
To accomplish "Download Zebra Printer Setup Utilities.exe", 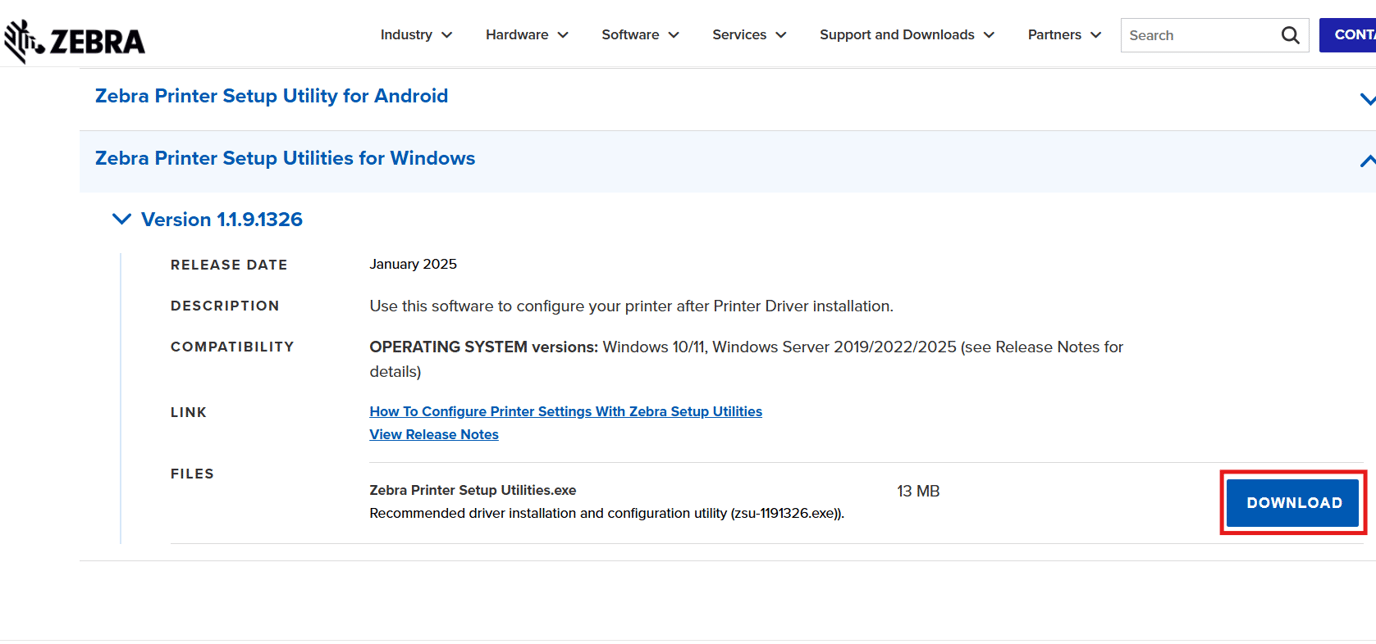I will (1293, 503).
